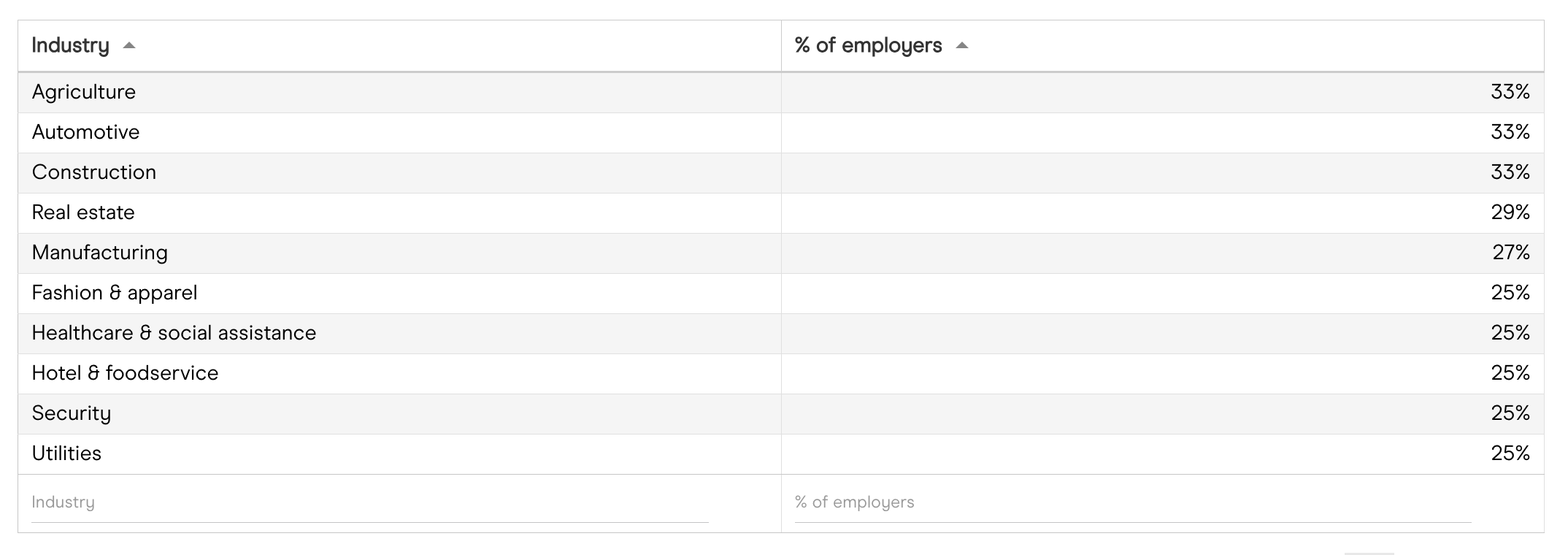Click the % of employers header text
Screen dimensions: 1568x555
868,45
